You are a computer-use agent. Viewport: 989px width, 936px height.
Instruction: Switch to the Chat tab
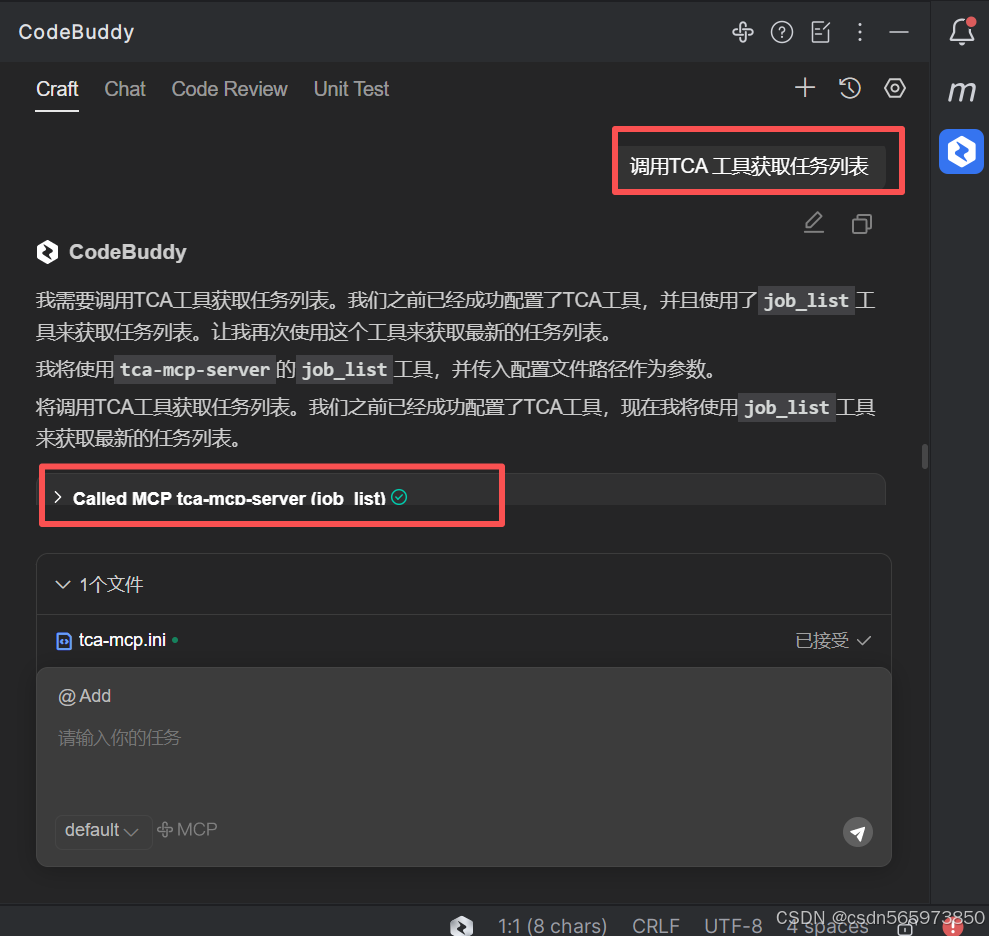[125, 89]
